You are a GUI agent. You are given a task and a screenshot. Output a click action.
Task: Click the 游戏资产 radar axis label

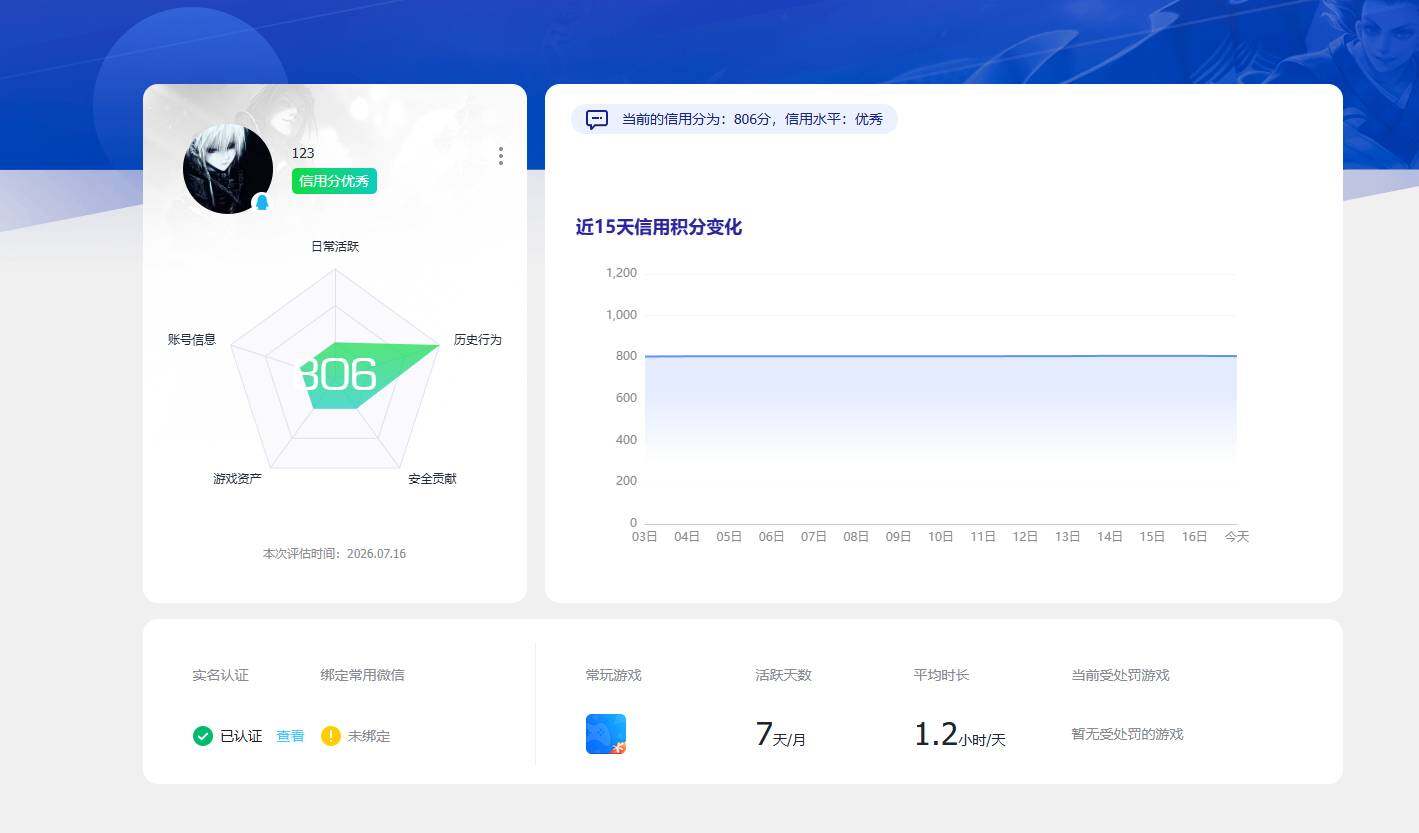[237, 479]
